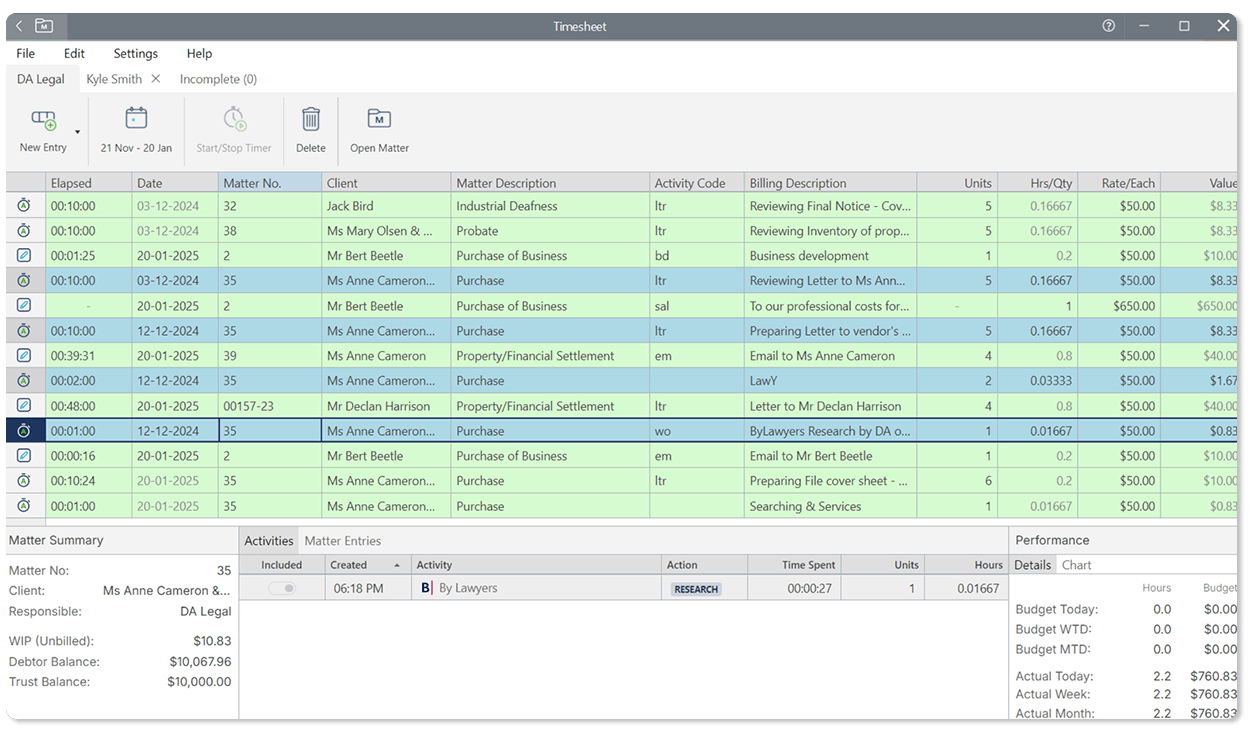
Task: Open the date range calendar picker
Action: tap(136, 119)
